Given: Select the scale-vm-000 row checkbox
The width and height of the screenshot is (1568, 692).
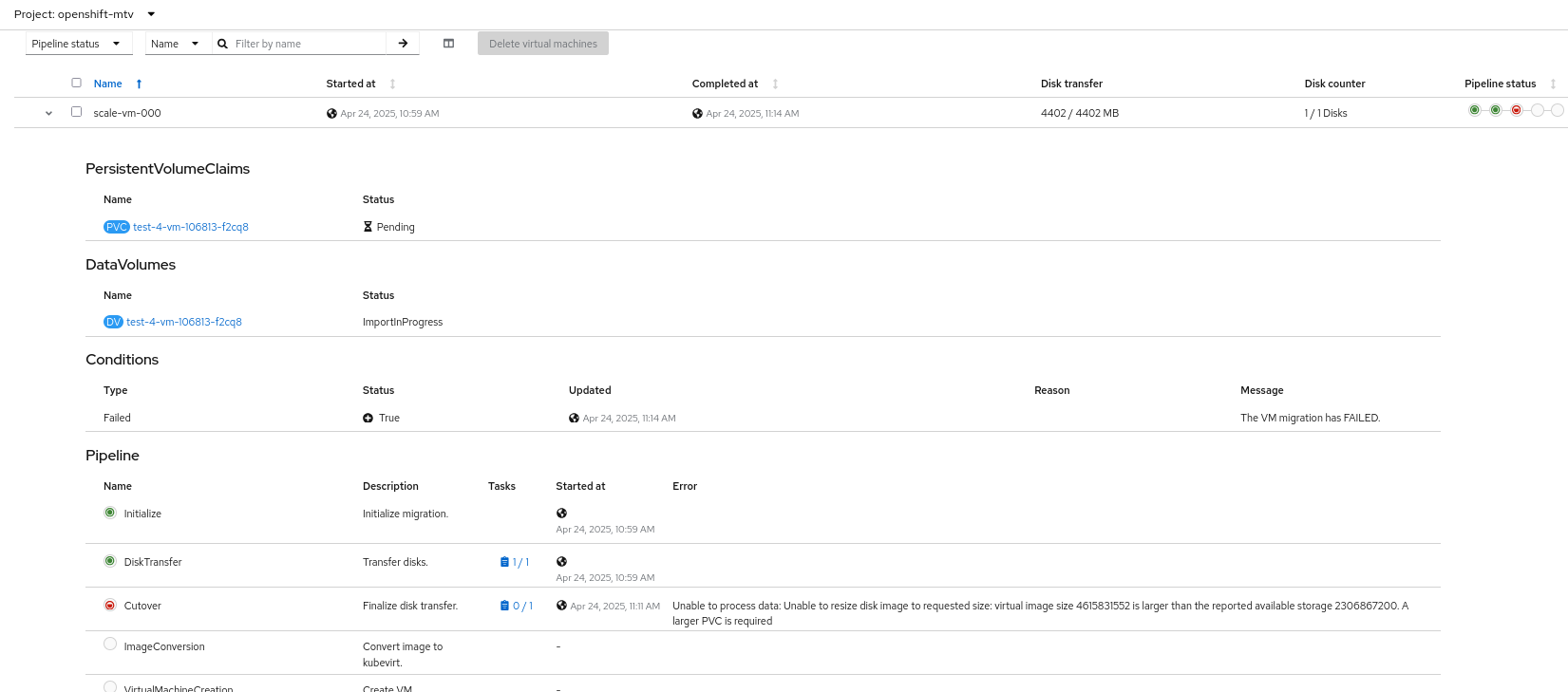Looking at the screenshot, I should pyautogui.click(x=77, y=112).
